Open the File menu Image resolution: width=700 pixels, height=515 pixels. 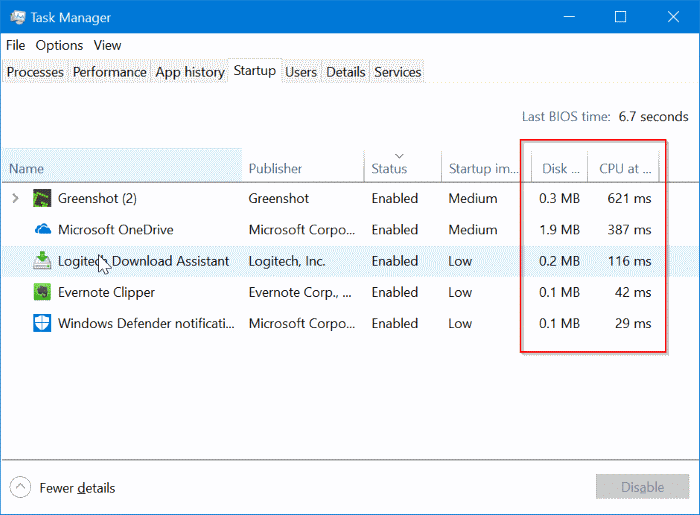coord(15,45)
